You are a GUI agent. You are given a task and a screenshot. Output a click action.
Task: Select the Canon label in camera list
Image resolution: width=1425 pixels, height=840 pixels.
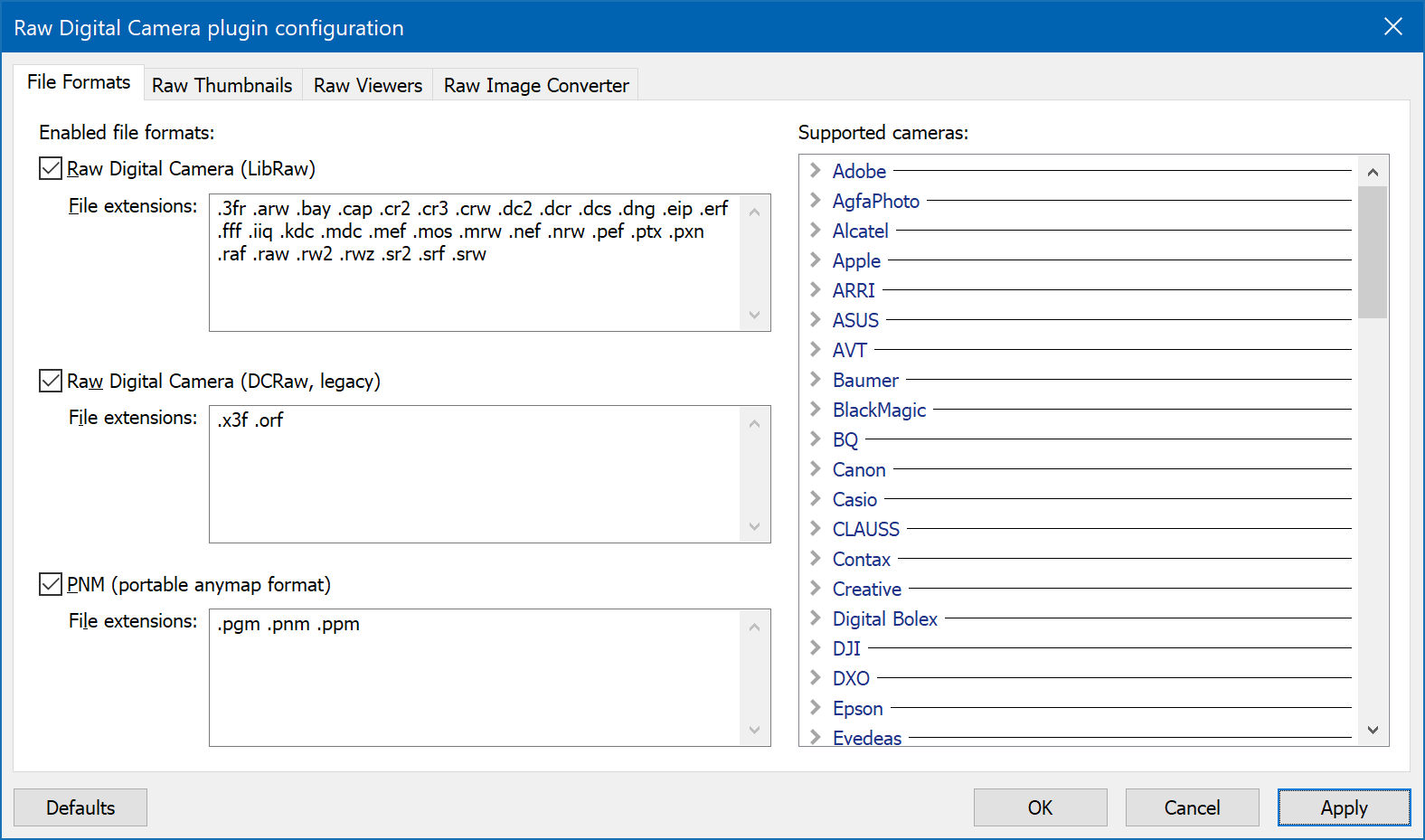[859, 469]
